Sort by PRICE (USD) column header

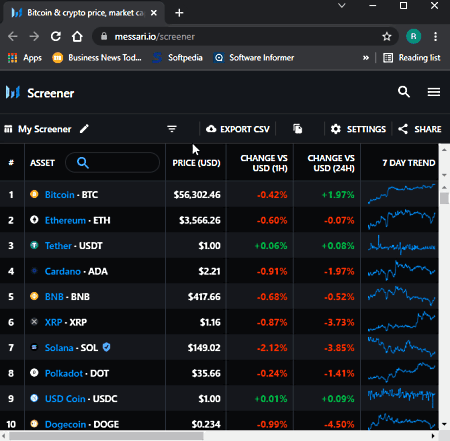196,163
